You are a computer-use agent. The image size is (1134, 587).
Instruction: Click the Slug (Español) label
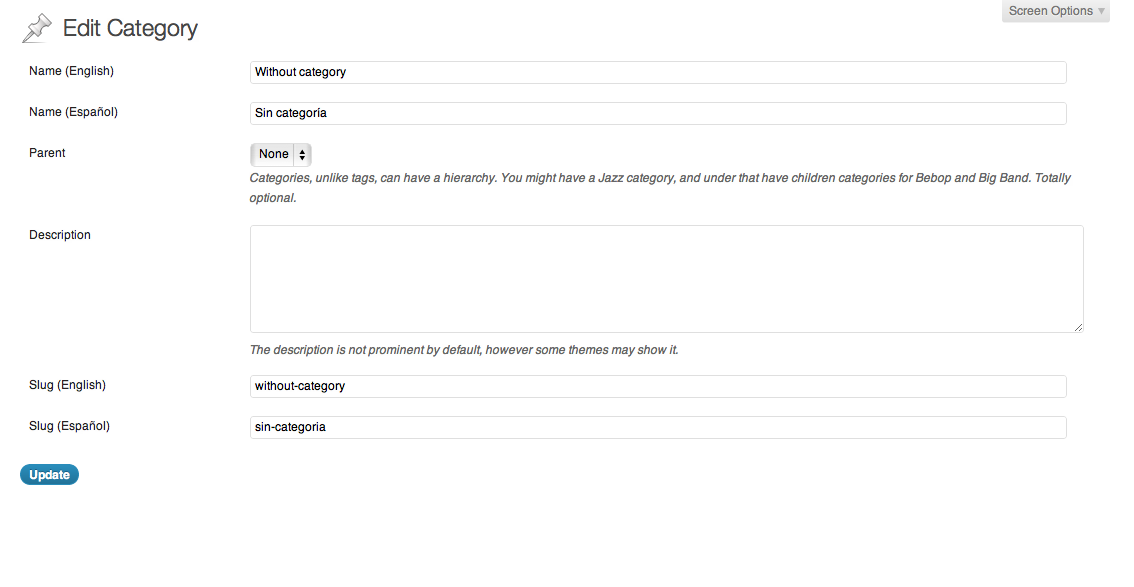pos(69,427)
